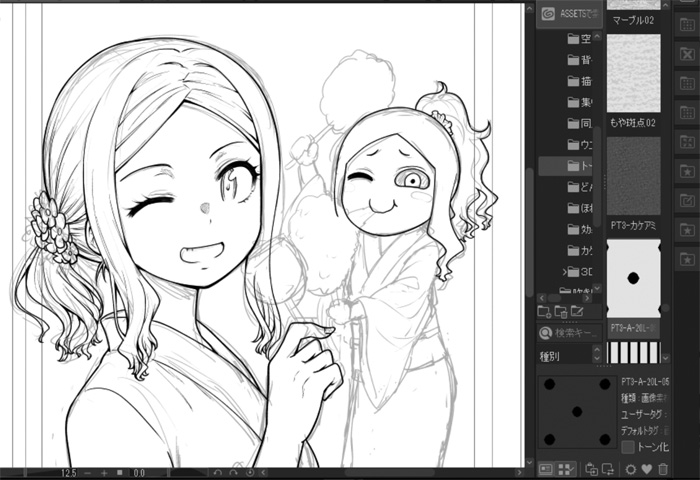Rename the material folder with the pencil icon
Screen dimensions: 700x480
click(577, 311)
